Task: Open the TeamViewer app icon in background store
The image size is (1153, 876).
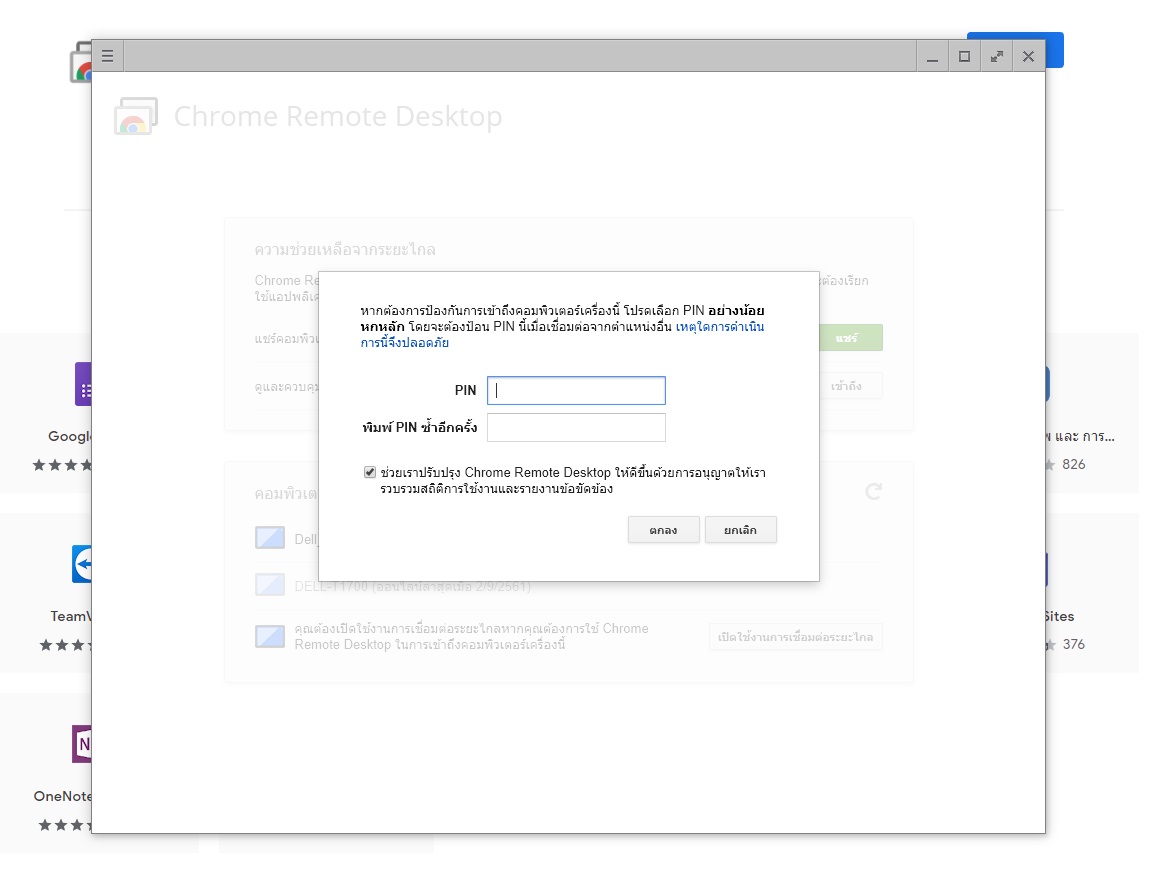Action: [82, 564]
